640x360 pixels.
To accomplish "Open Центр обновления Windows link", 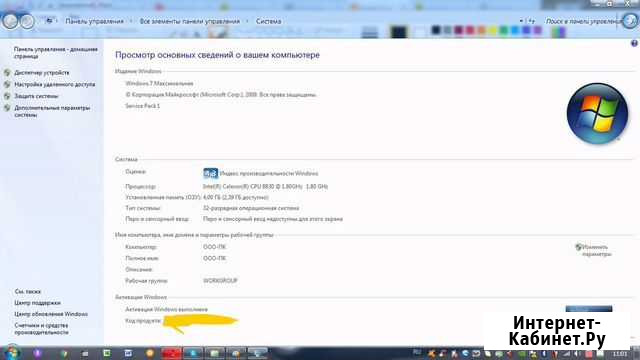I will click(51, 314).
